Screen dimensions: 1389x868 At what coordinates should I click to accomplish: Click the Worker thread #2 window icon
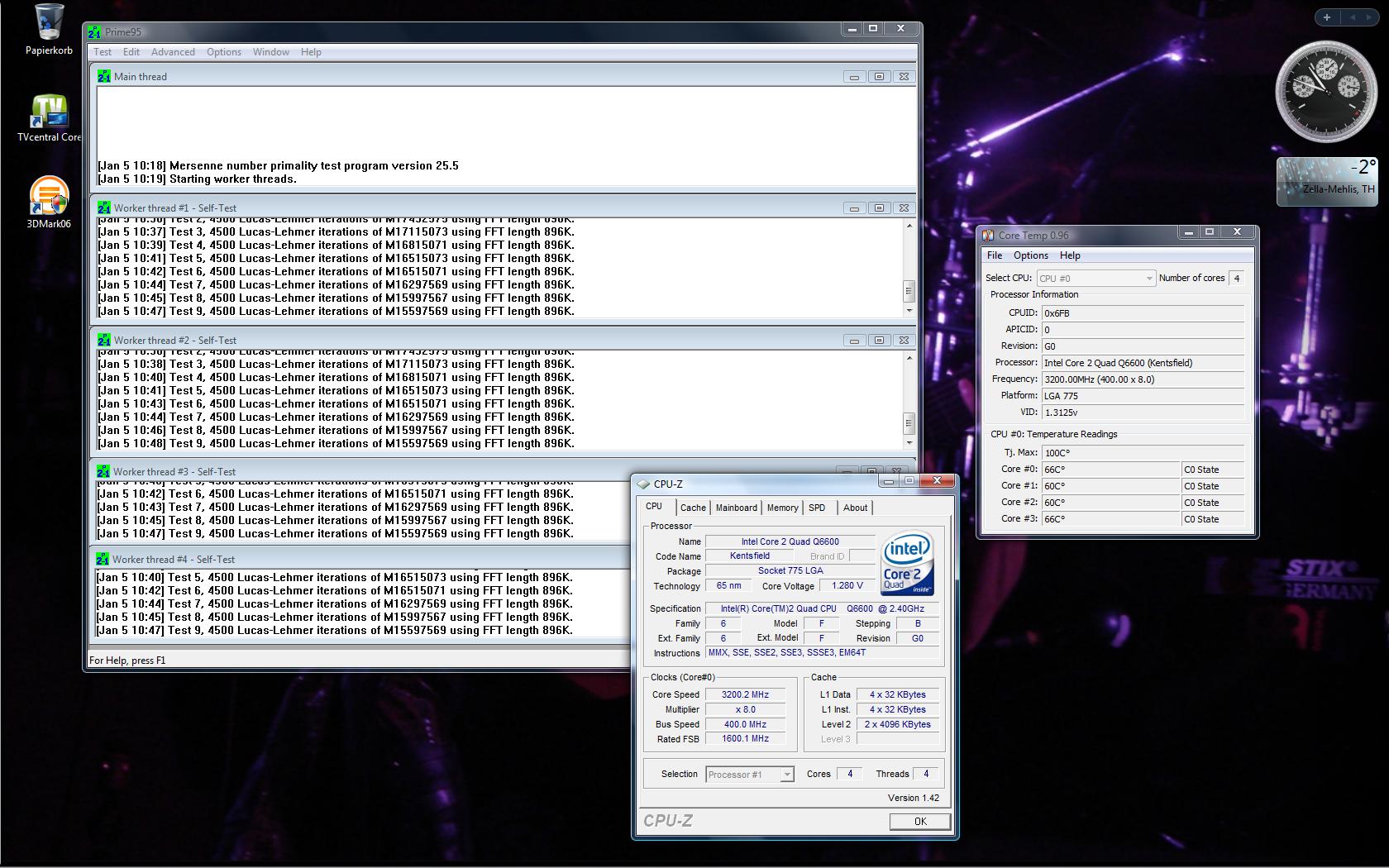point(103,341)
